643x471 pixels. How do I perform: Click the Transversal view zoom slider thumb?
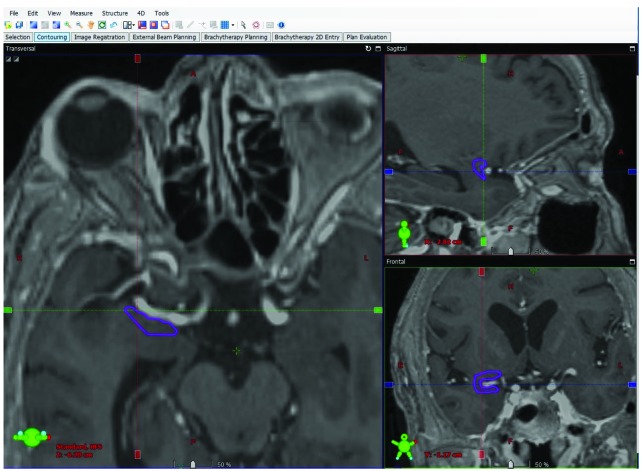click(193, 464)
